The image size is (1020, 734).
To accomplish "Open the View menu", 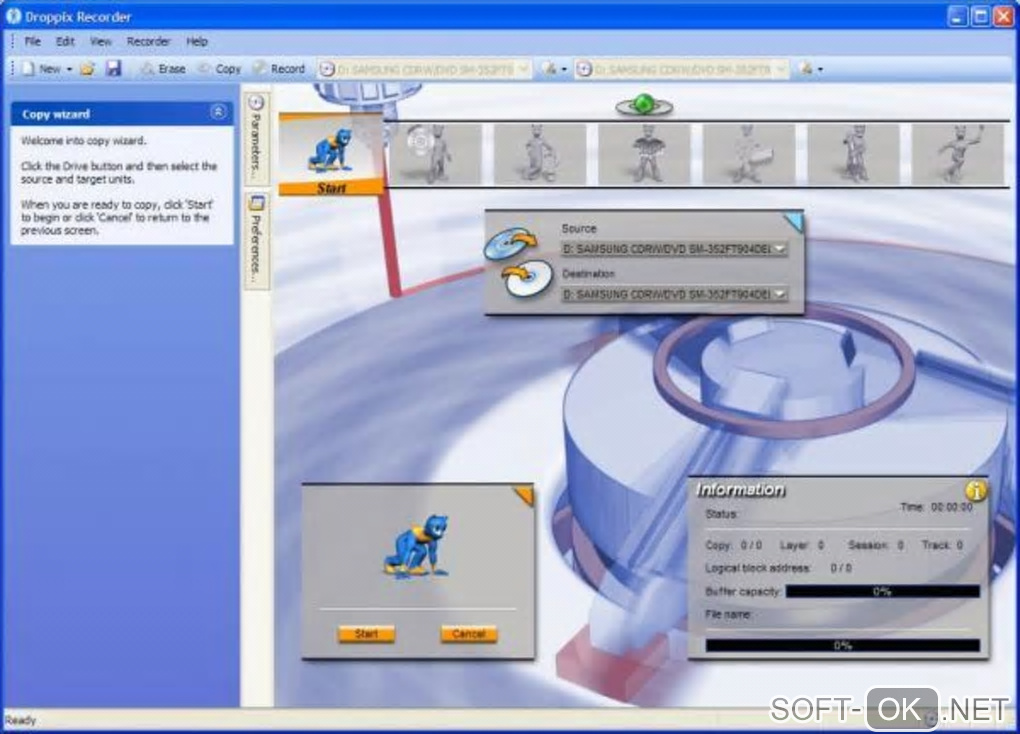I will click(100, 42).
